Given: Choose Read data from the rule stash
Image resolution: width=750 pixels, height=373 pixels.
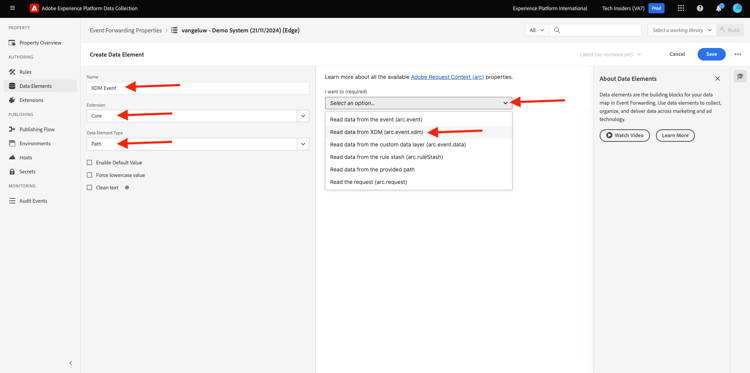Looking at the screenshot, I should pos(419,157).
